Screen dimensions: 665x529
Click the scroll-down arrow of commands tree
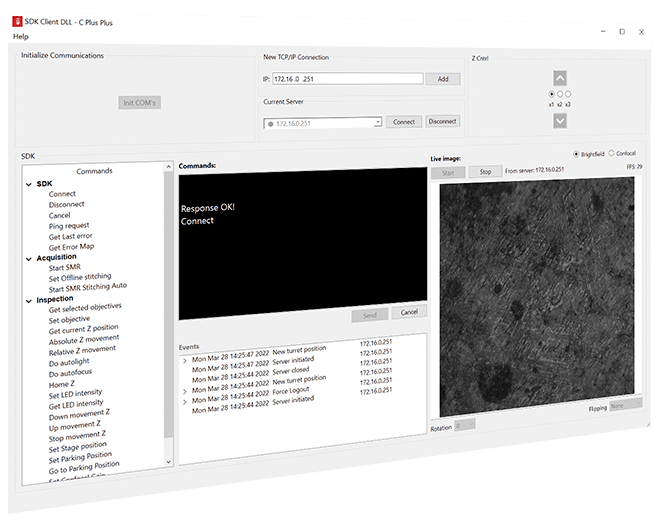tap(168, 462)
